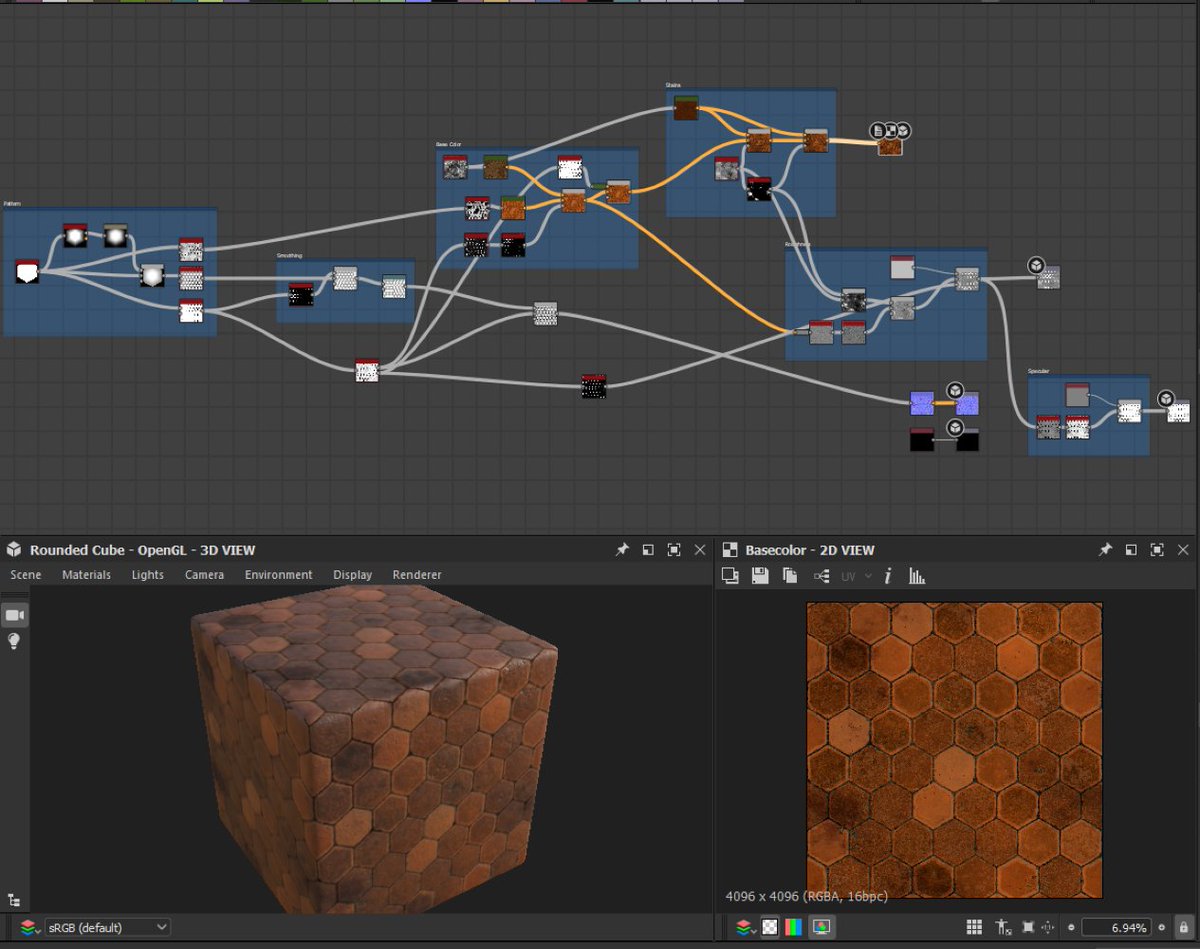1200x949 pixels.
Task: Open the Environment menu in the 3D View
Action: pyautogui.click(x=278, y=574)
